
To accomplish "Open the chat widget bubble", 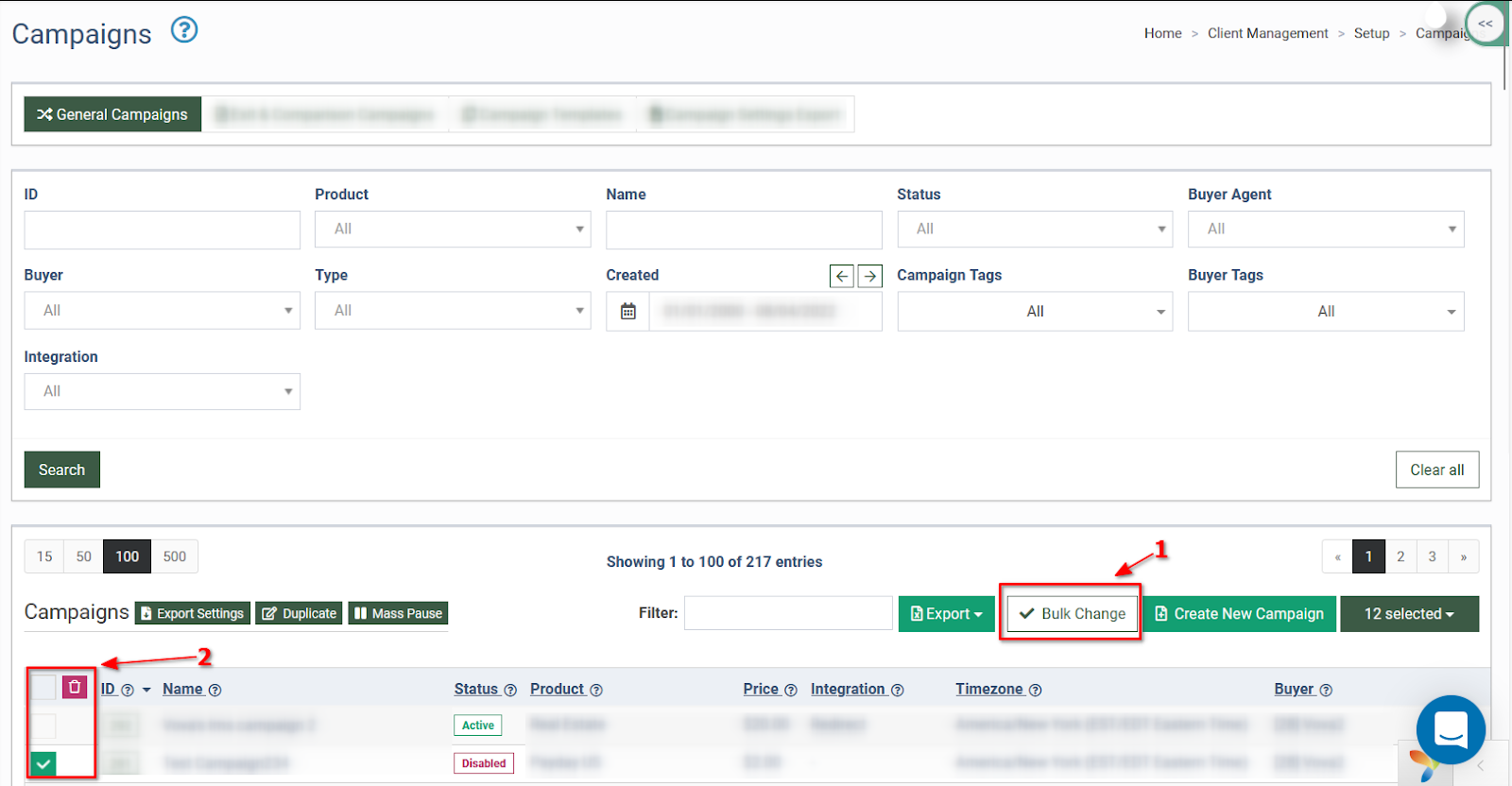I will coord(1450,729).
